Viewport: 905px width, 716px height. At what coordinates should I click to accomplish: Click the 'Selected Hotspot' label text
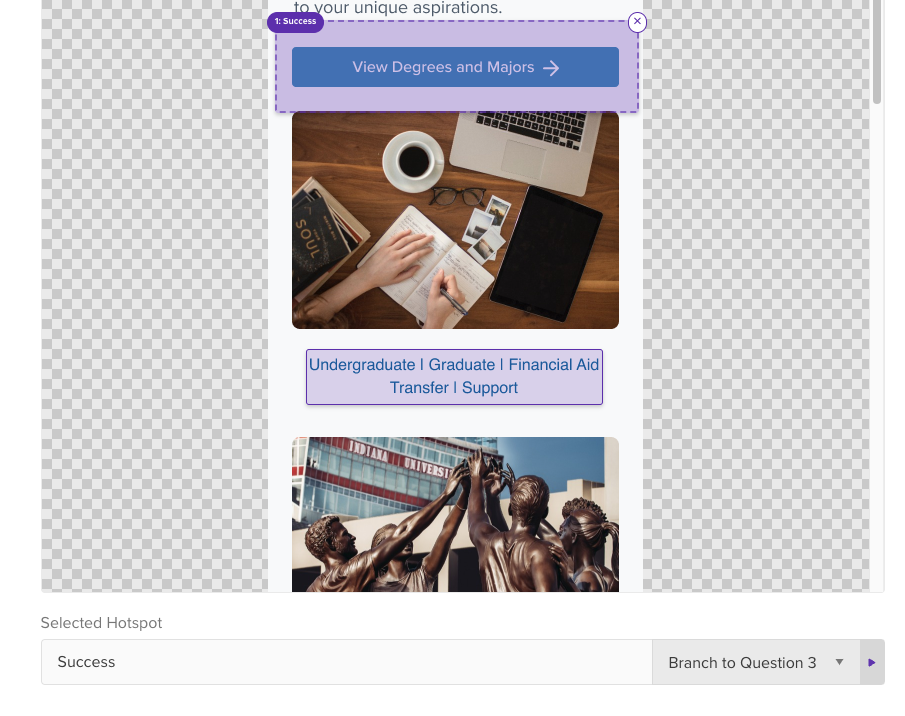(x=102, y=623)
